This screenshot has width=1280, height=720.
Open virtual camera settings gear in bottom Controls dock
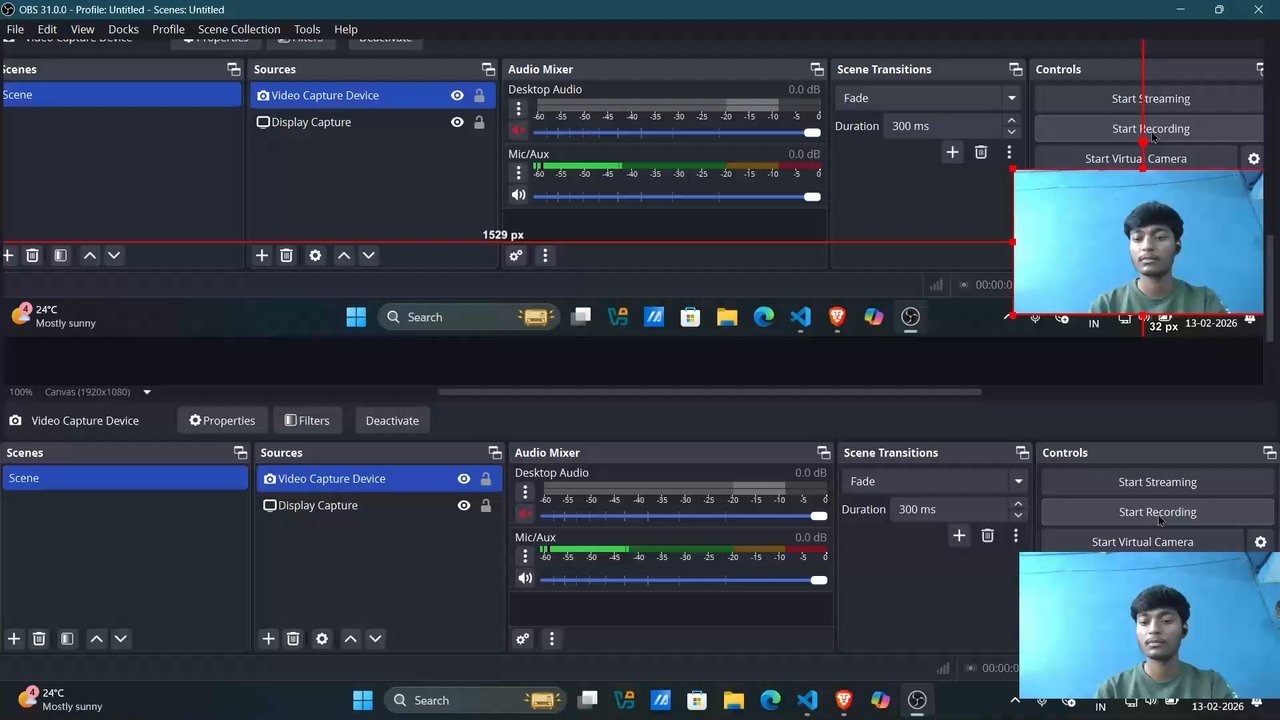coord(1260,542)
